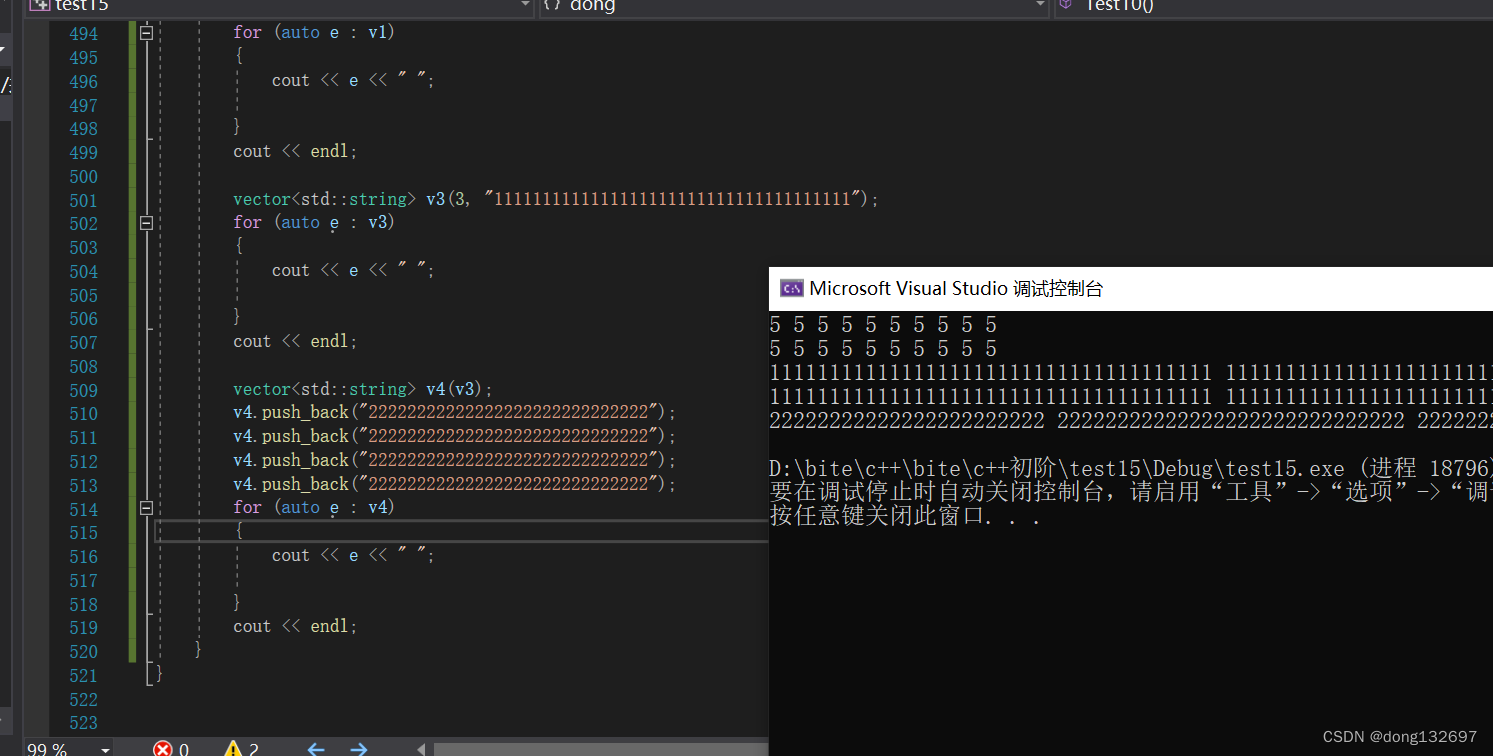Click the vector<std::string> v3 declaration line
The width and height of the screenshot is (1493, 756).
click(555, 199)
